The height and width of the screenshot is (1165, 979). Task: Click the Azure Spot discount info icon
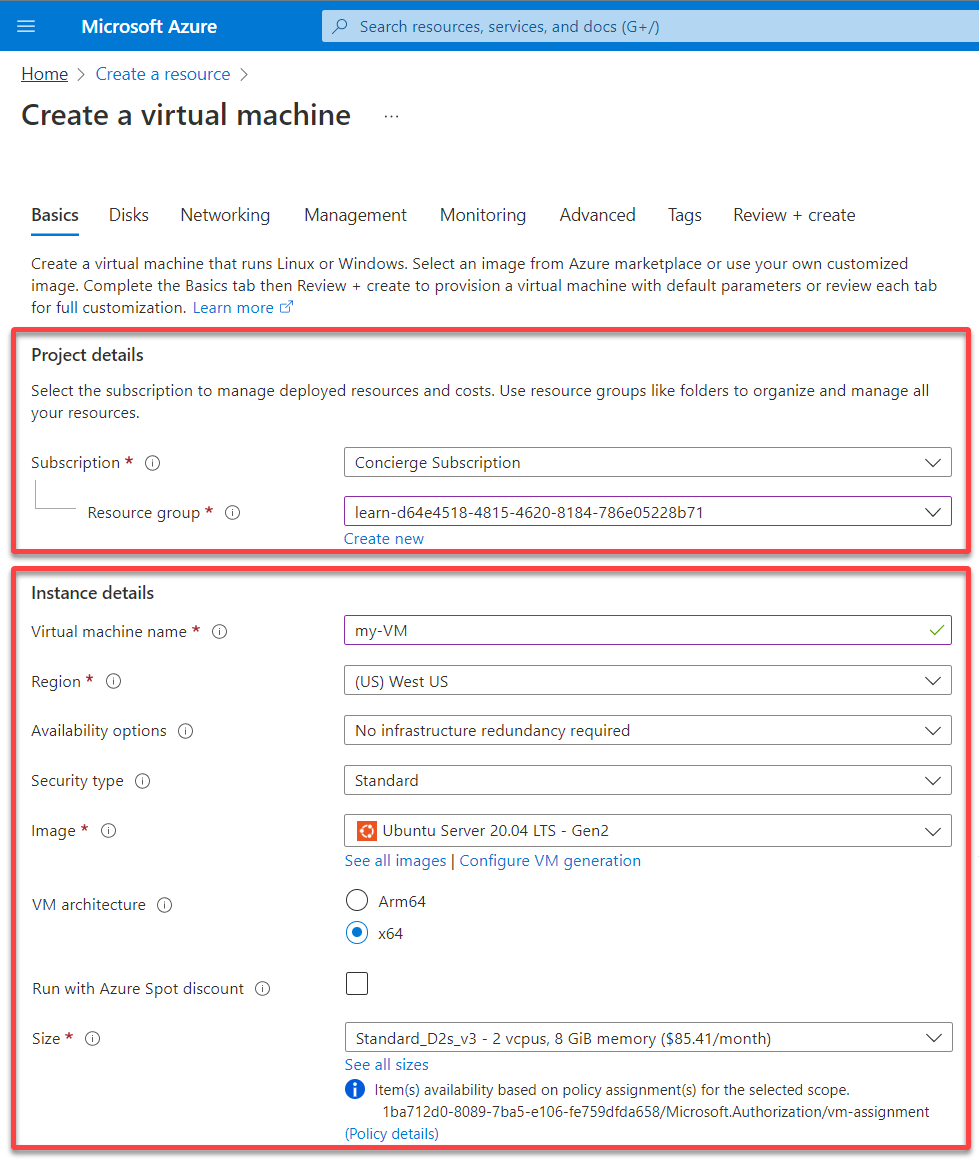pyautogui.click(x=262, y=989)
